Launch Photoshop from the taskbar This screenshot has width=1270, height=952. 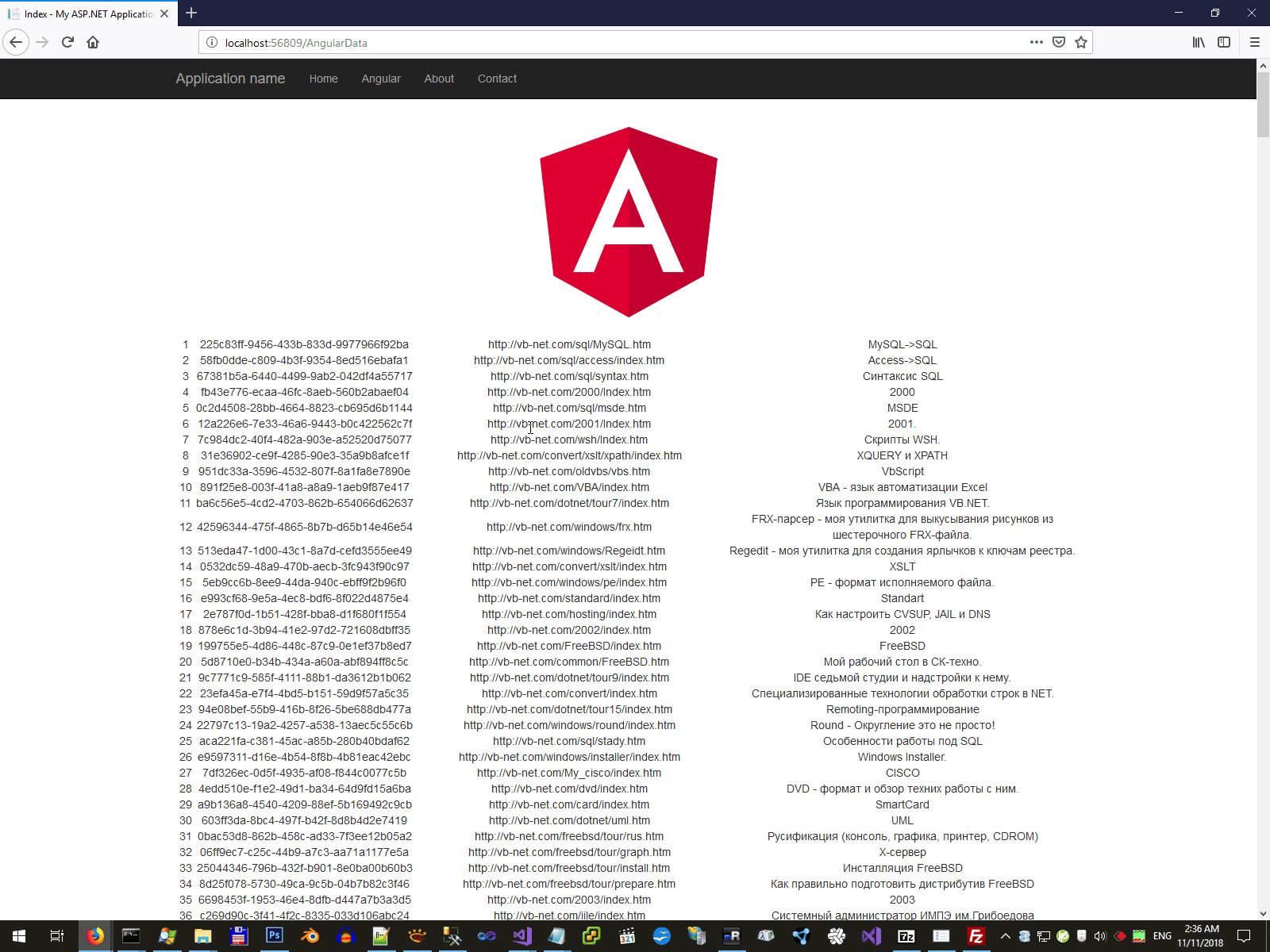pos(274,936)
